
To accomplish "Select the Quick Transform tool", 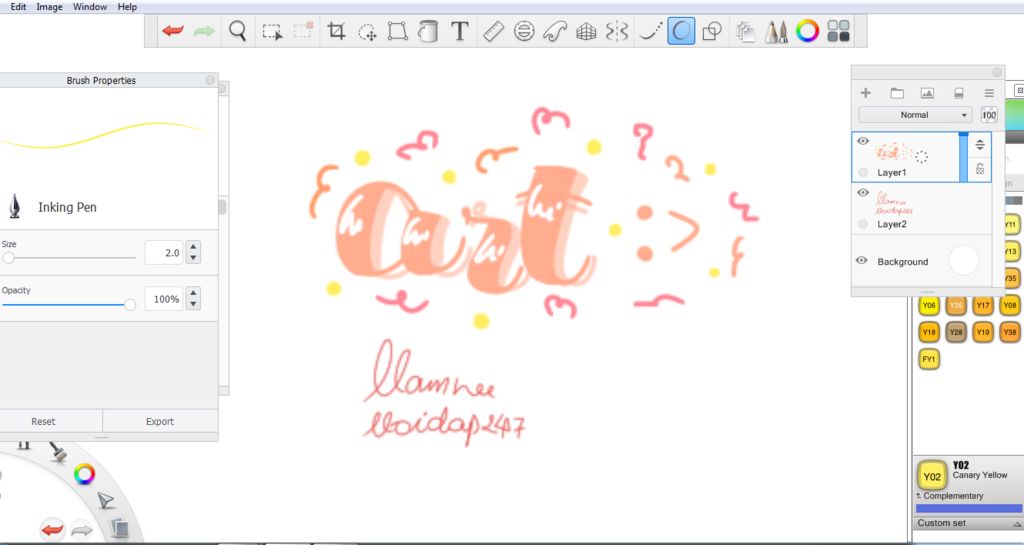I will [x=367, y=31].
